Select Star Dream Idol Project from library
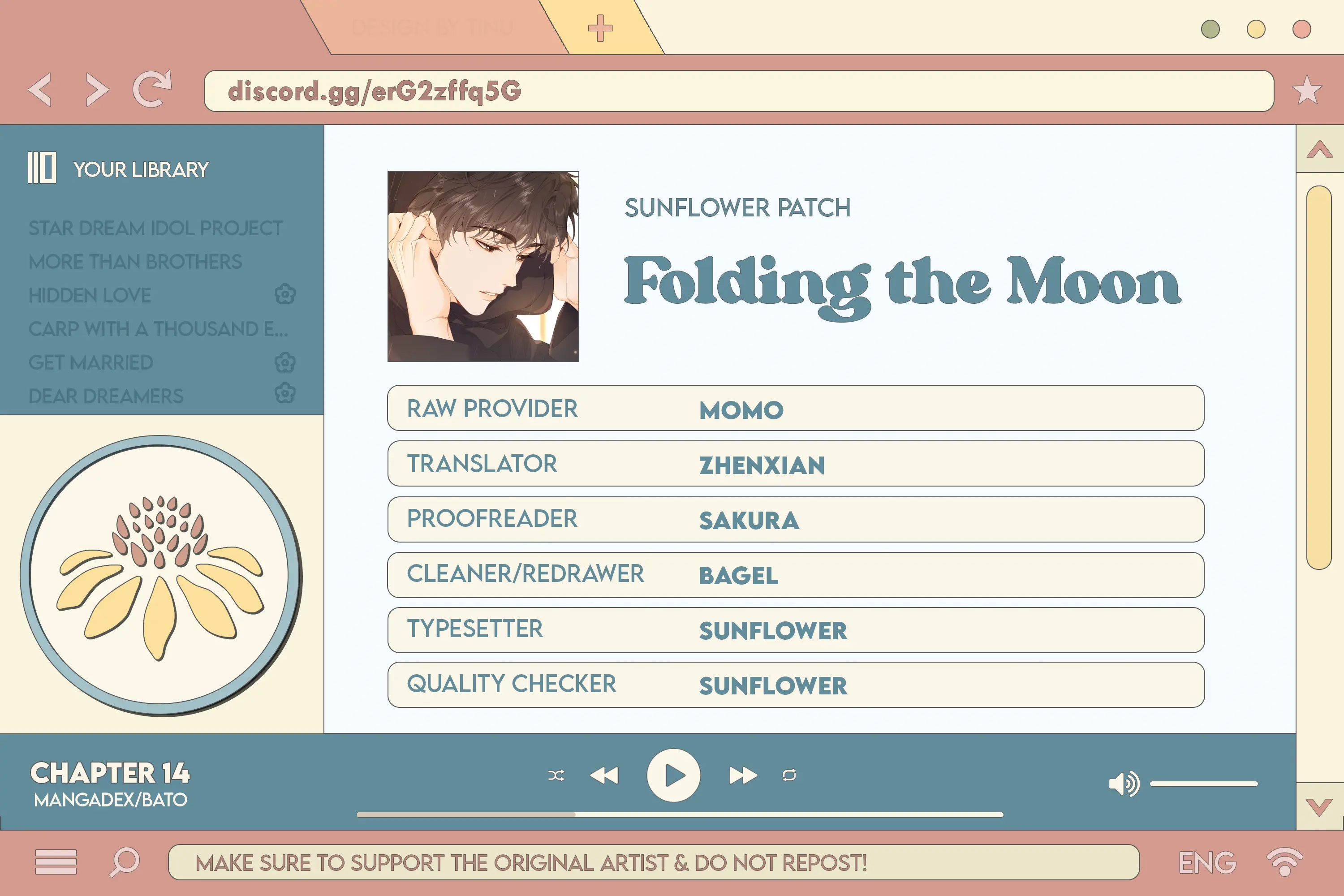Viewport: 1344px width, 896px height. 156,228
